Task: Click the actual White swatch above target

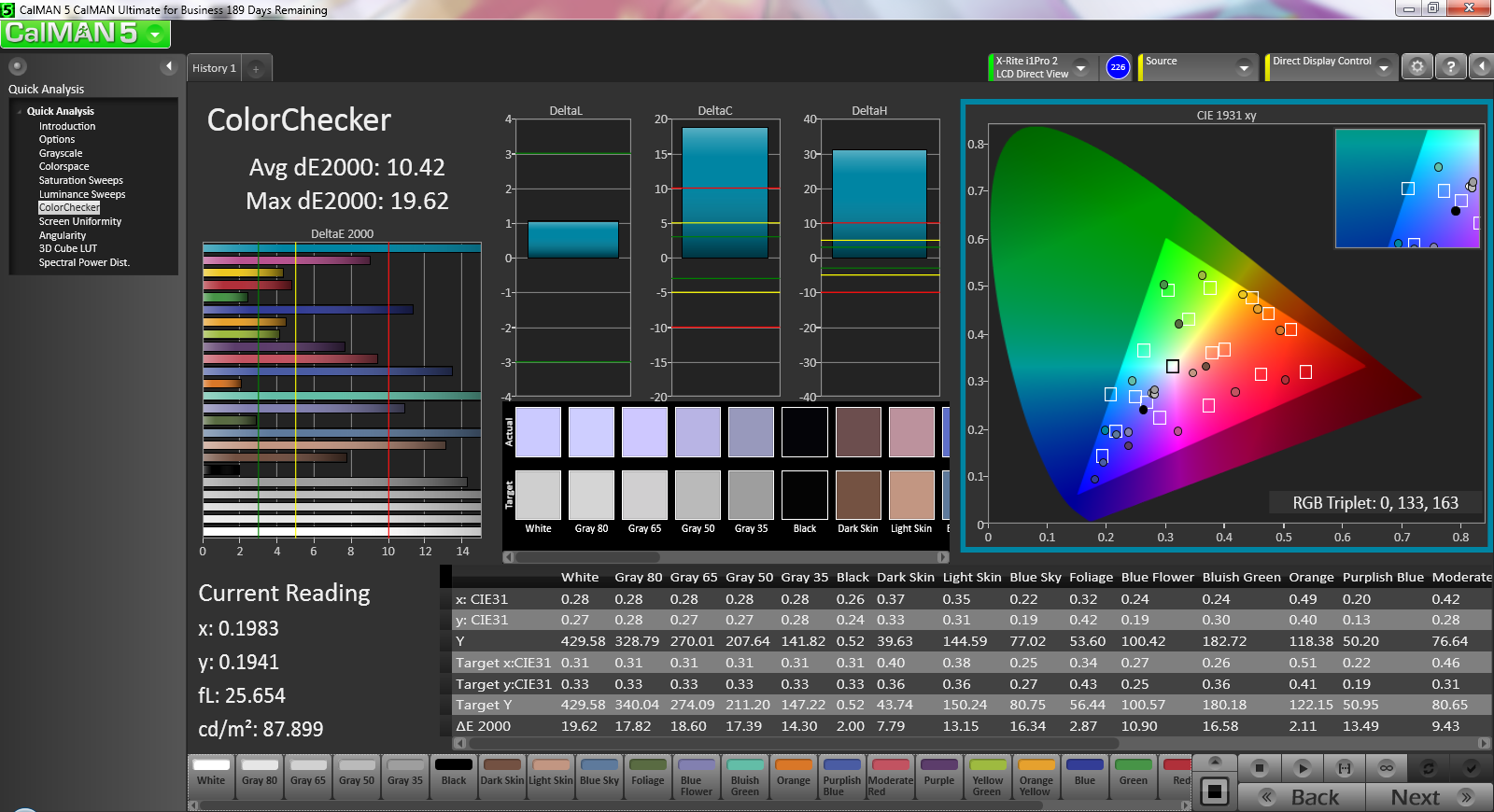Action: click(538, 432)
